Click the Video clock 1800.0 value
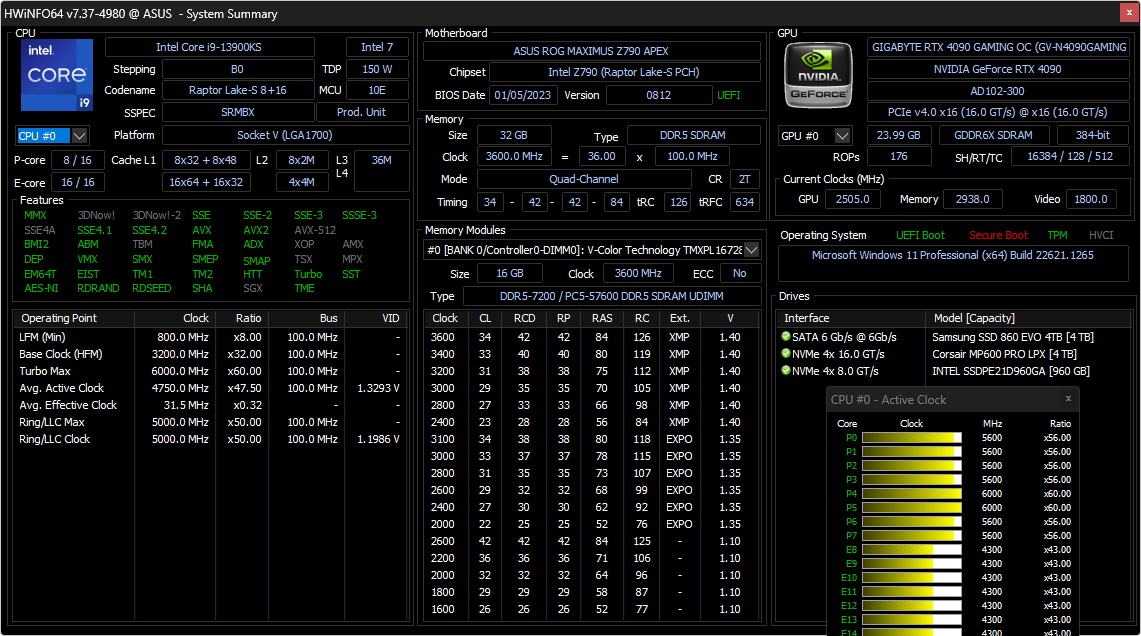Viewport: 1141px width, 636px height. [1091, 199]
